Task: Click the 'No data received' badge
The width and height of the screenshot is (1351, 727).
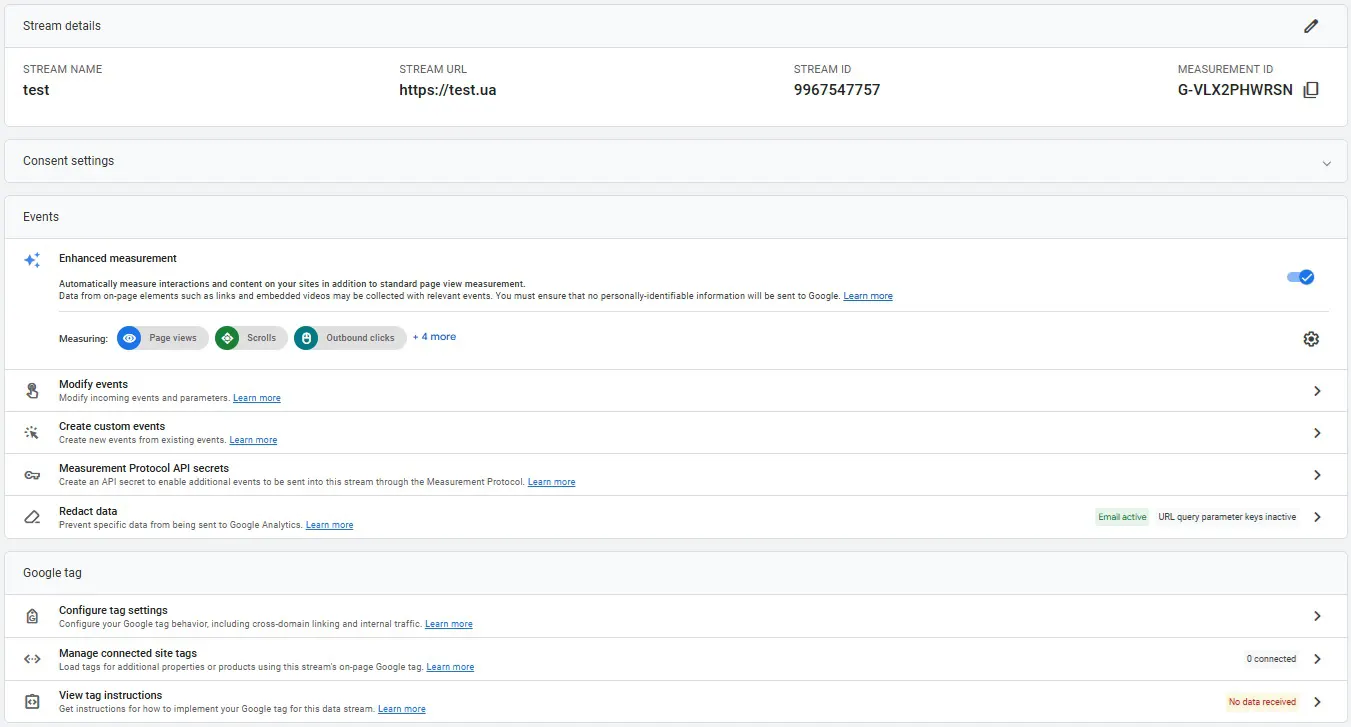Action: pyautogui.click(x=1262, y=702)
